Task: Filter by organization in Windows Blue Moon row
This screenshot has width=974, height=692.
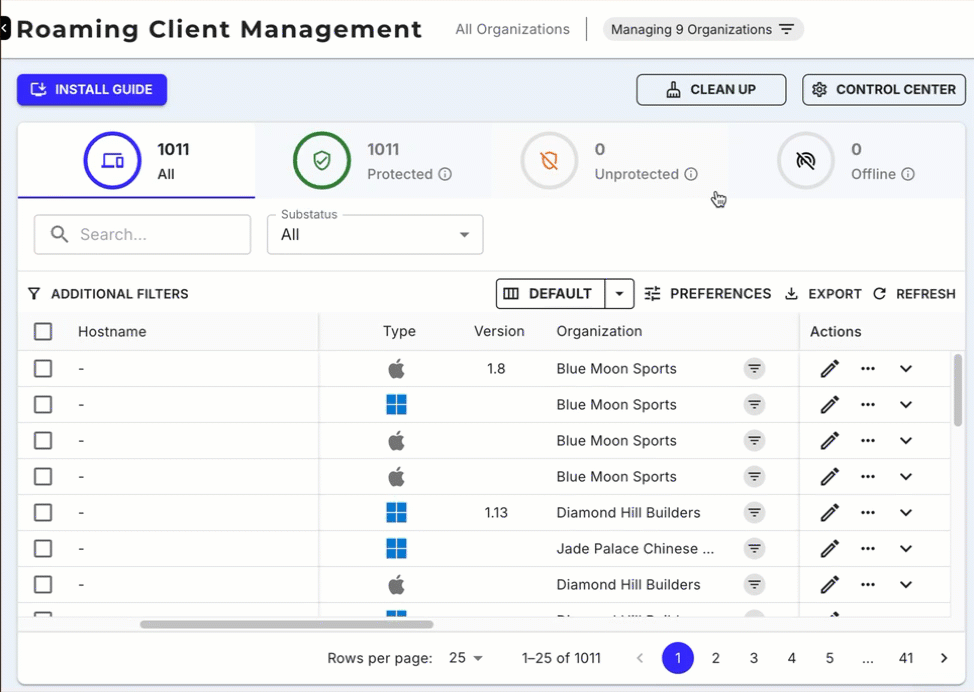Action: 754,405
